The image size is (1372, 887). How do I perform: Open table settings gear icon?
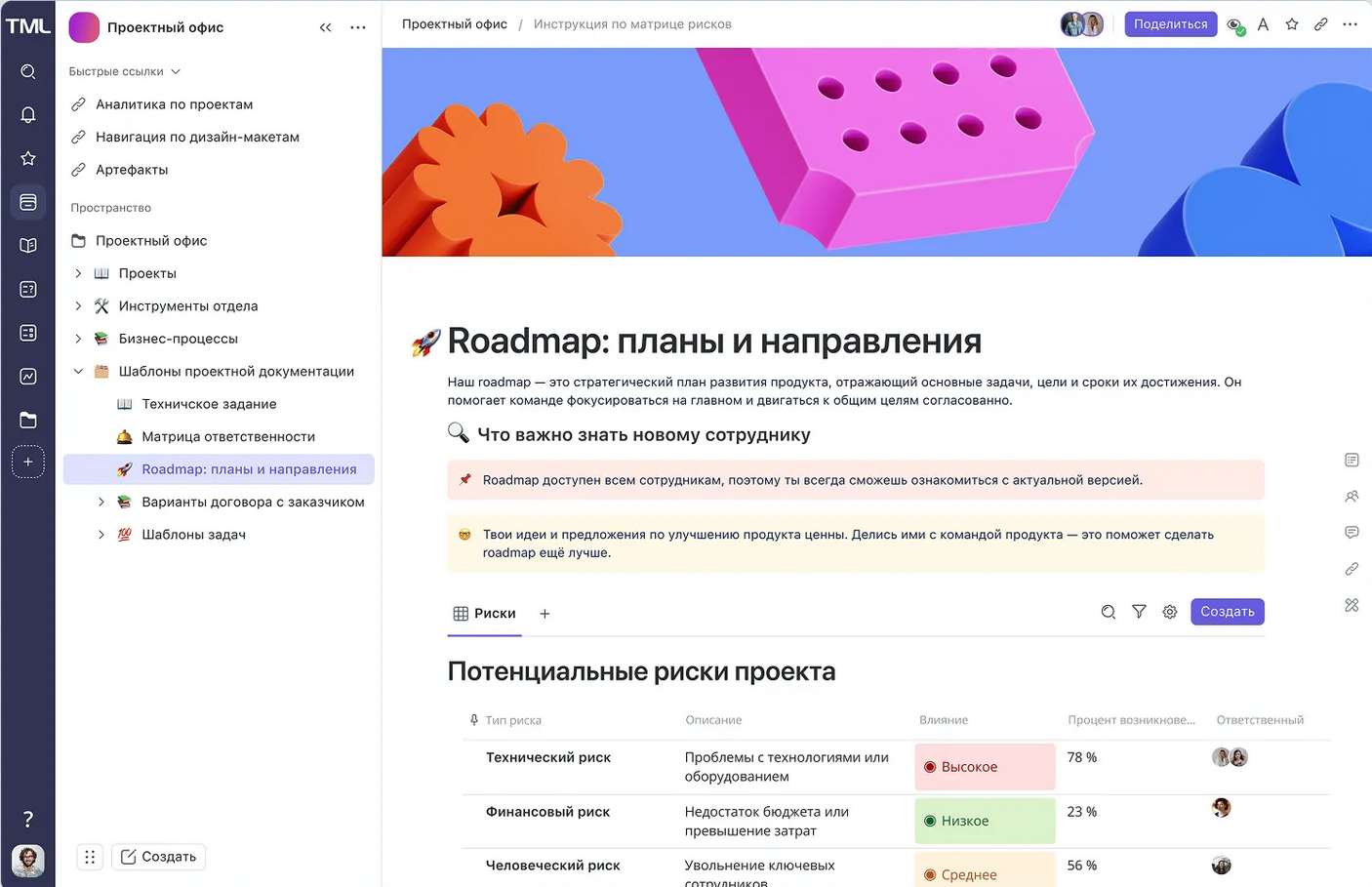pyautogui.click(x=1170, y=612)
